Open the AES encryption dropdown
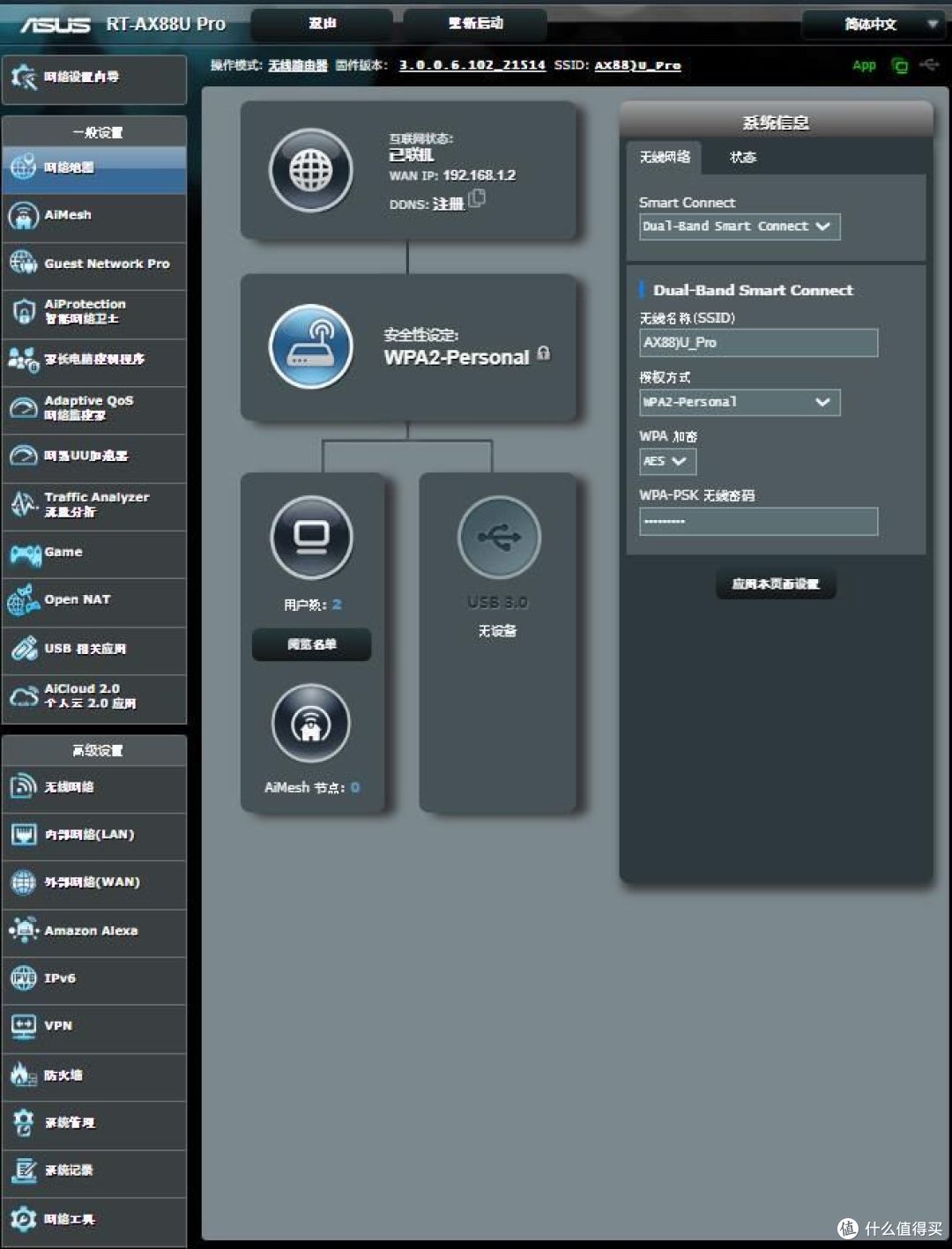Screen dimensions: 952x1249 (x=667, y=461)
